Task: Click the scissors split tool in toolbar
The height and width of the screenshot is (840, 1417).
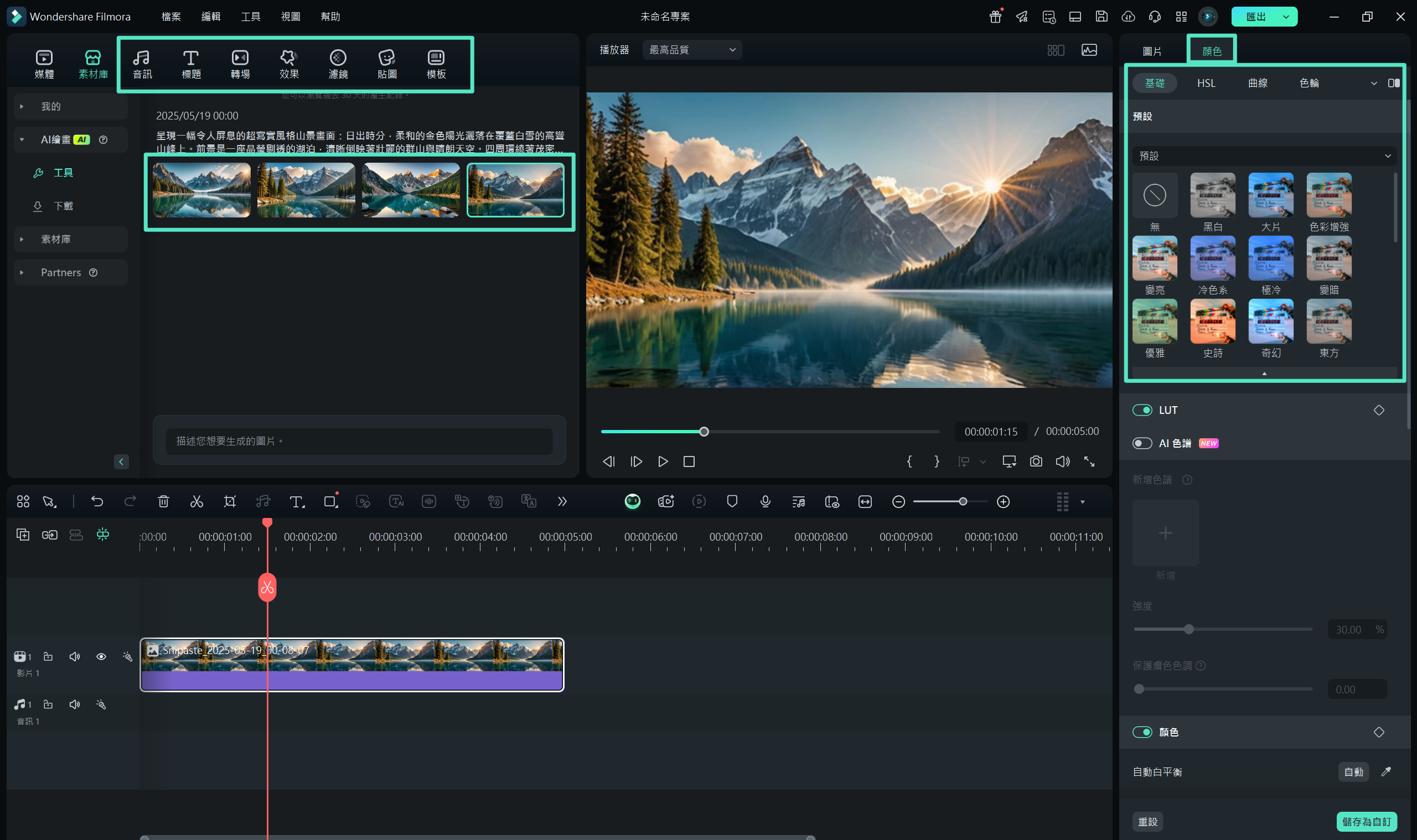Action: [x=196, y=501]
